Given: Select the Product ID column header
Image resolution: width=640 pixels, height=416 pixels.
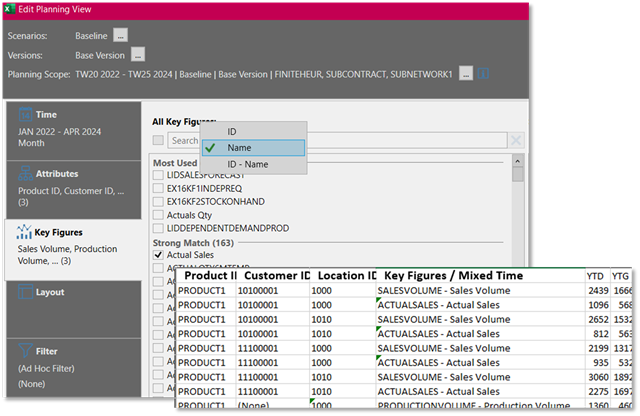Looking at the screenshot, I should click(206, 276).
